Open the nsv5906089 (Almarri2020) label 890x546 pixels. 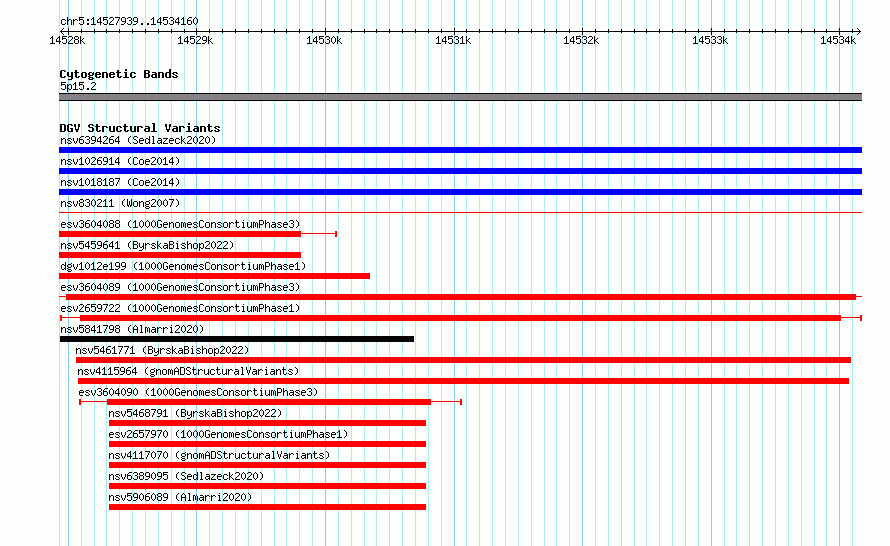180,497
